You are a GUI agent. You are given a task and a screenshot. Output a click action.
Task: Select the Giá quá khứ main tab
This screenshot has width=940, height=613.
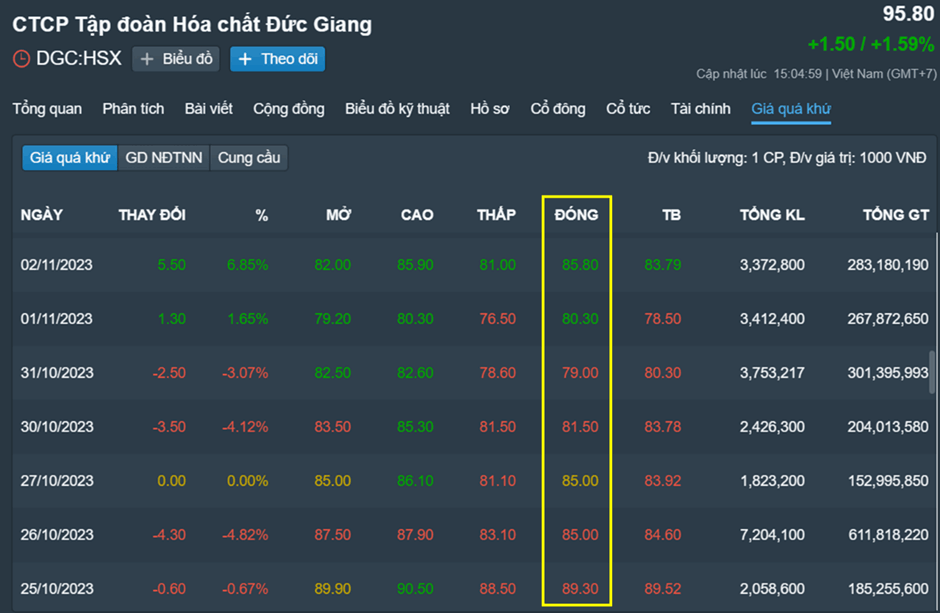coord(791,108)
